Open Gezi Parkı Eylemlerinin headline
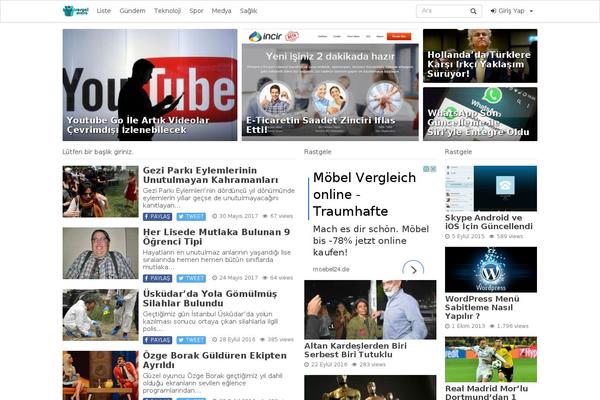This screenshot has width=600, height=400. coord(210,175)
